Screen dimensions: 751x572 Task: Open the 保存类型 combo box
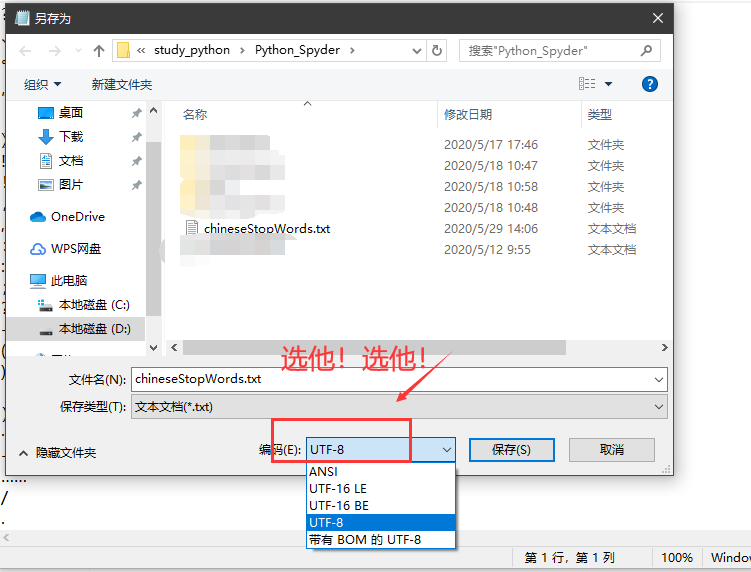coord(399,407)
